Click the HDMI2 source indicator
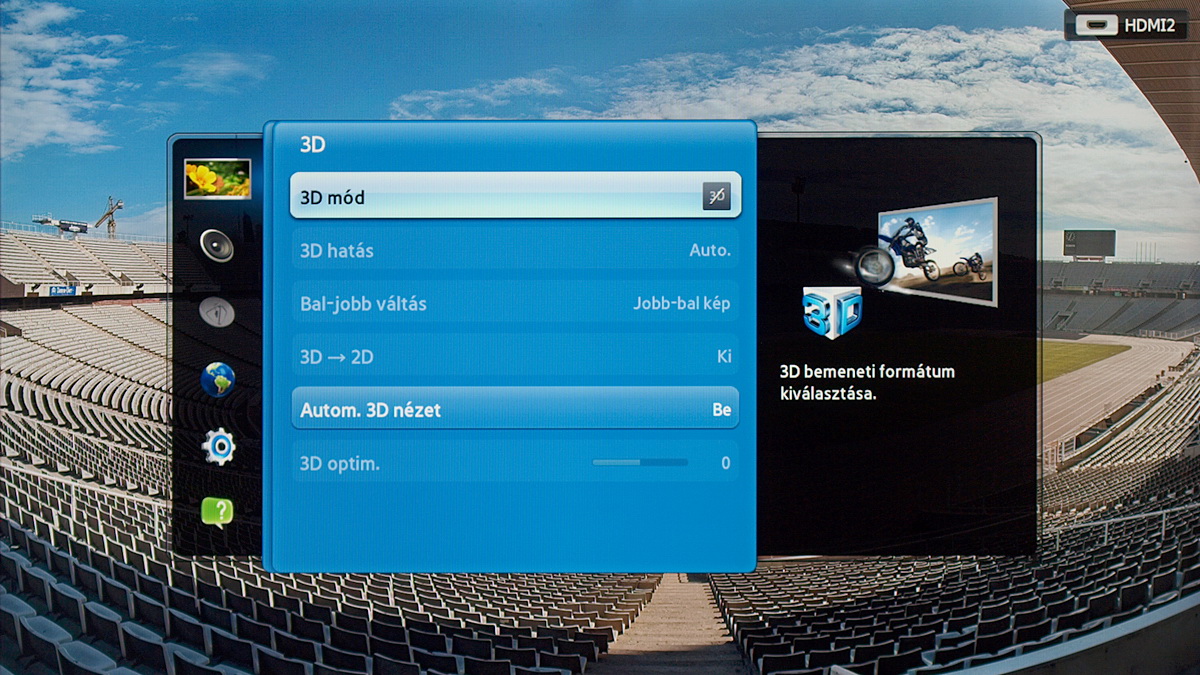This screenshot has height=675, width=1200. [1126, 25]
